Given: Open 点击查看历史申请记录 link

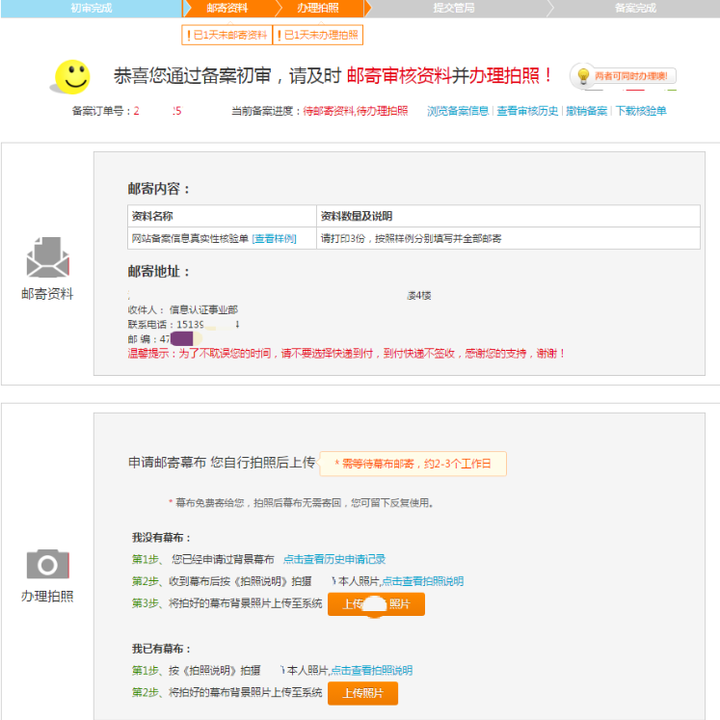Looking at the screenshot, I should 334,559.
